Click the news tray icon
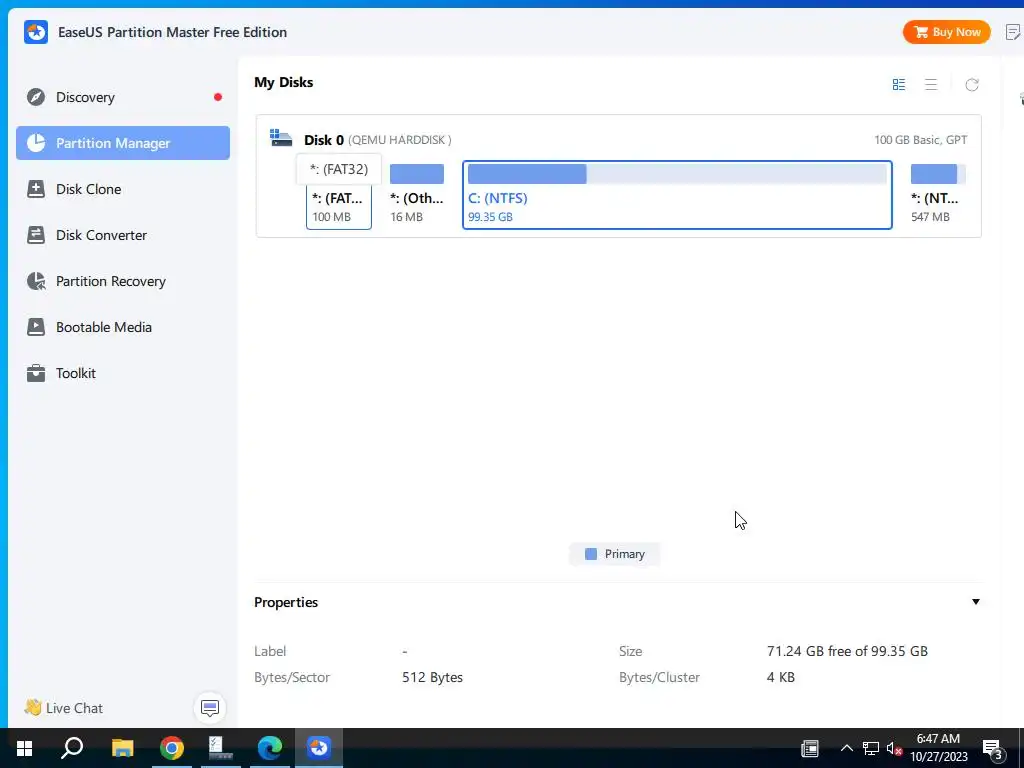 (810, 748)
